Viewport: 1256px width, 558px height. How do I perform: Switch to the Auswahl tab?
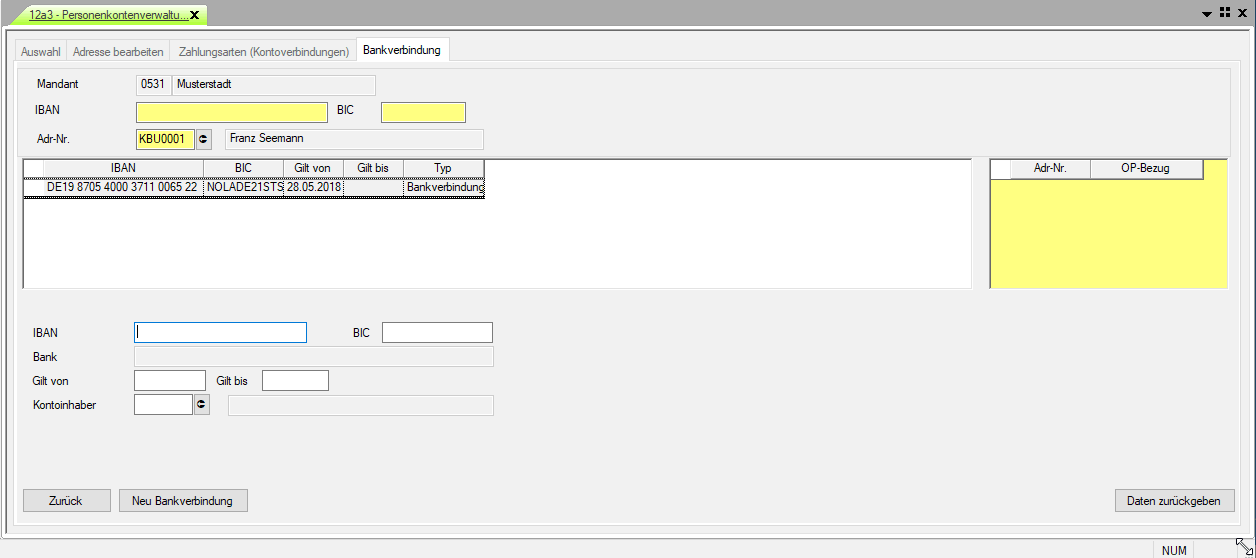(41, 51)
